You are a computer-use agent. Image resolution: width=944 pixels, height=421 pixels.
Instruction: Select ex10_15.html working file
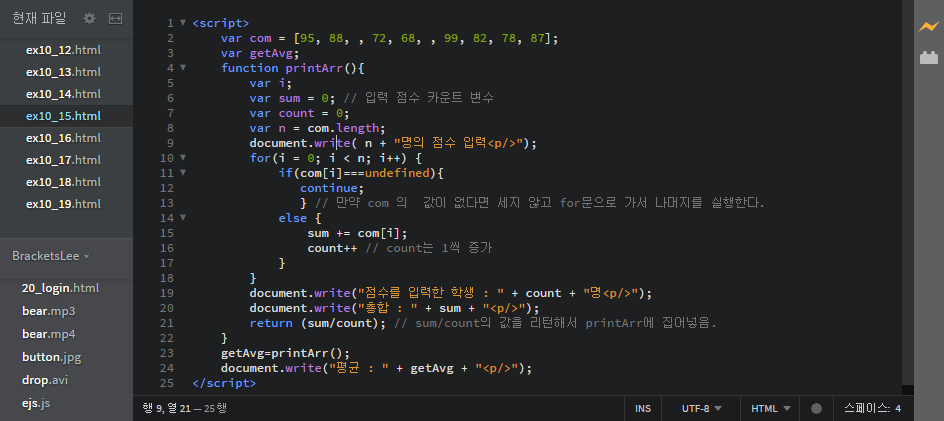[x=66, y=116]
